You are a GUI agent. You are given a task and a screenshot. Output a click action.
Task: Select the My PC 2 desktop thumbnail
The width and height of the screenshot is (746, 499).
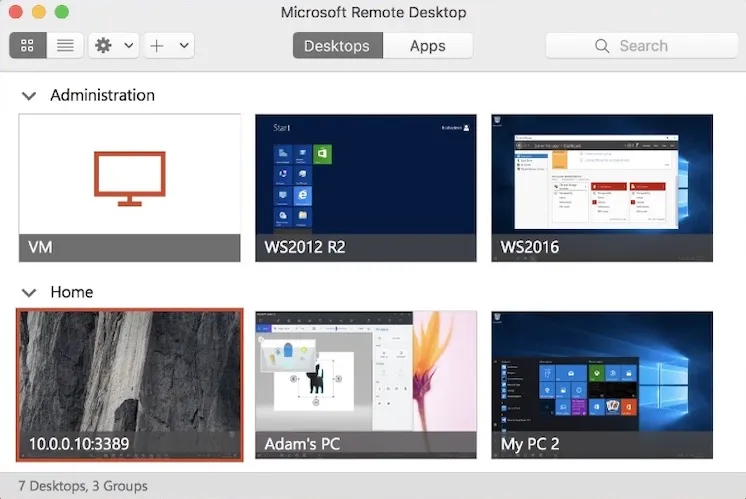tap(602, 385)
